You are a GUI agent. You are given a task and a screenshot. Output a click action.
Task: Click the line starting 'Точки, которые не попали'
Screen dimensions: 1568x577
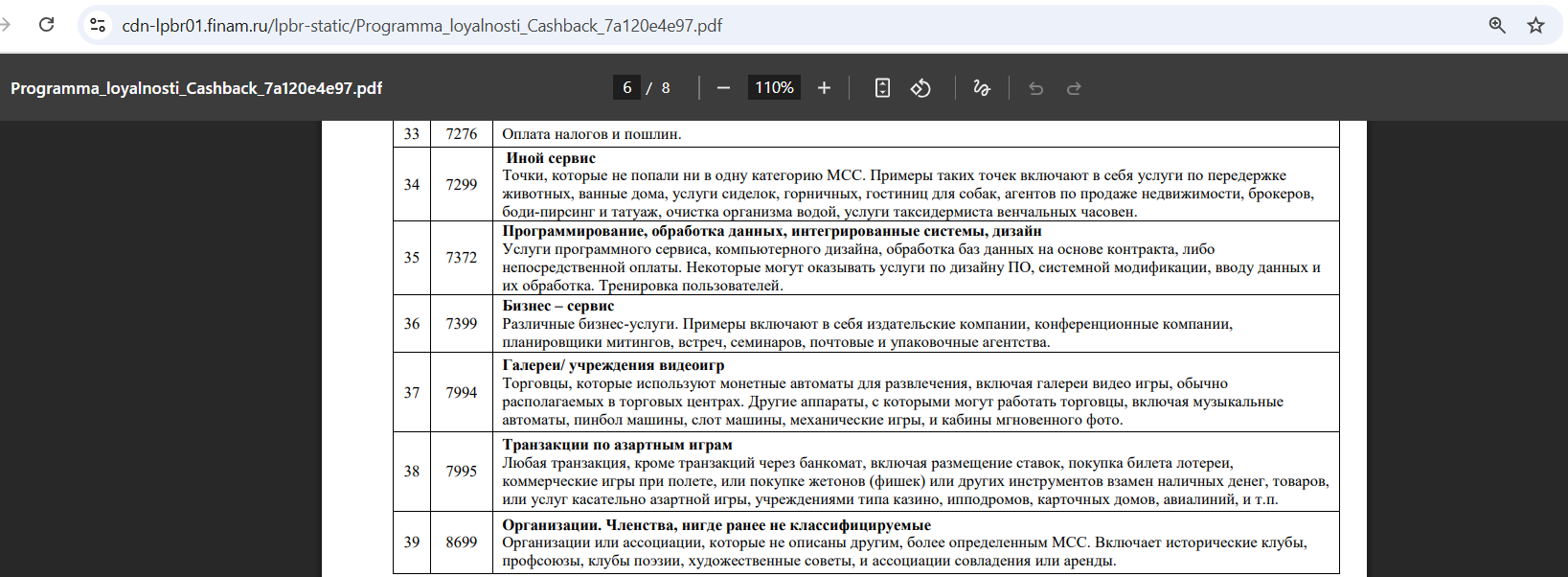point(894,175)
